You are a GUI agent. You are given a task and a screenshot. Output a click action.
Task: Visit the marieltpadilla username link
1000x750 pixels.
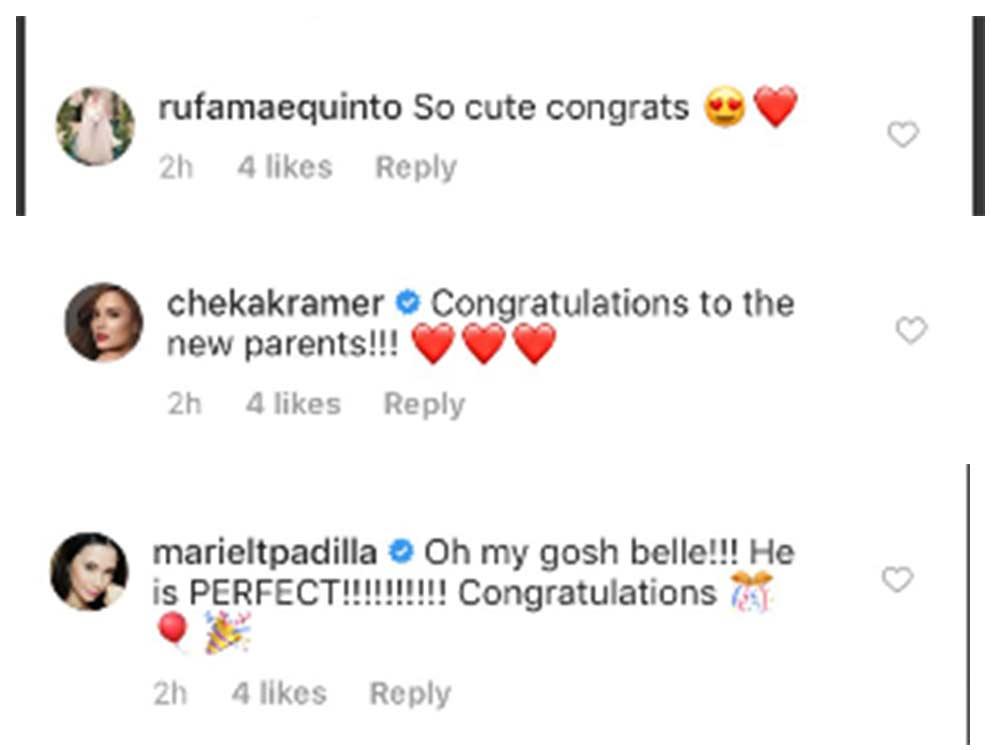(x=264, y=551)
